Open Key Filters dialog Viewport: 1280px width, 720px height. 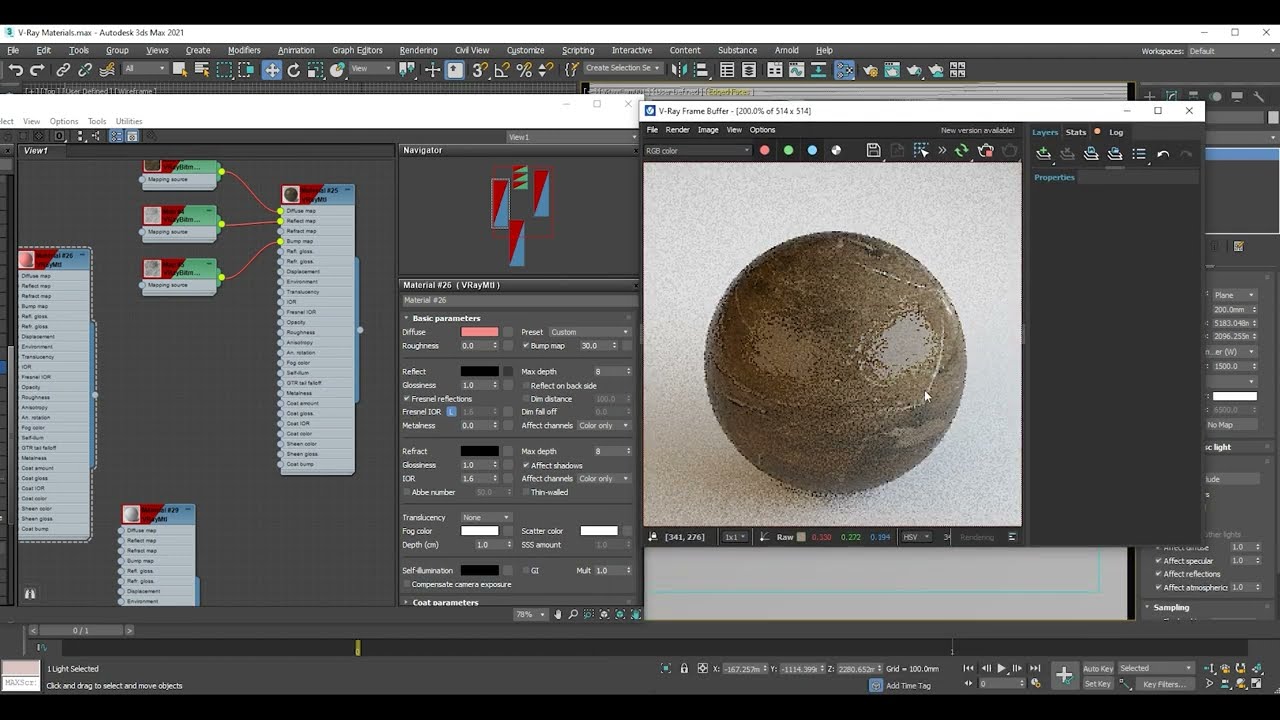pos(1164,684)
